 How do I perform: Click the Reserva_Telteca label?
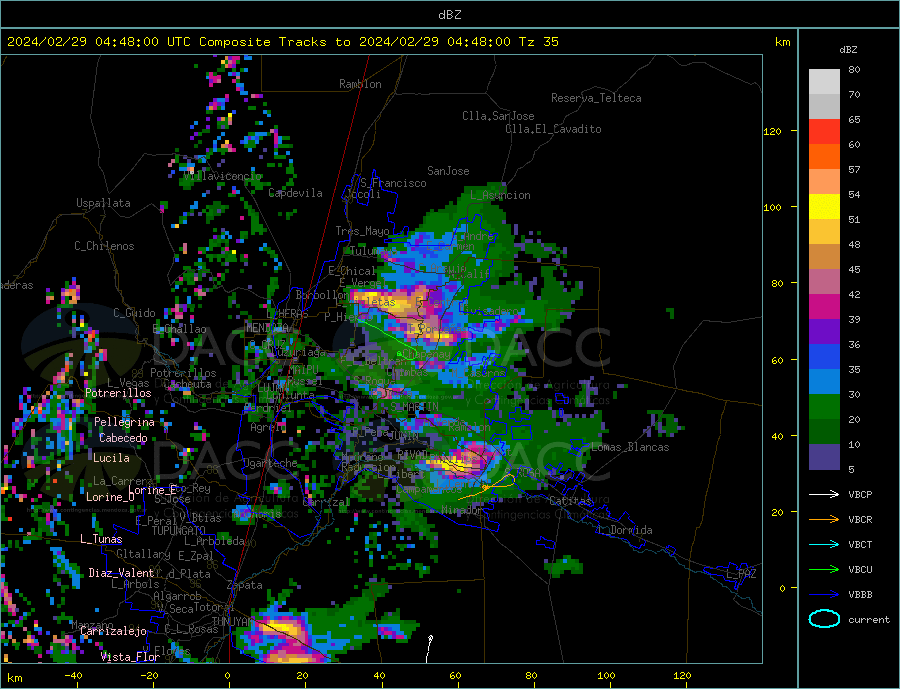click(596, 98)
